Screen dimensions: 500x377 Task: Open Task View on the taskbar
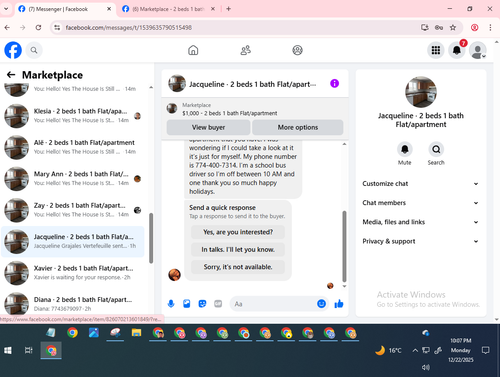click(29, 350)
